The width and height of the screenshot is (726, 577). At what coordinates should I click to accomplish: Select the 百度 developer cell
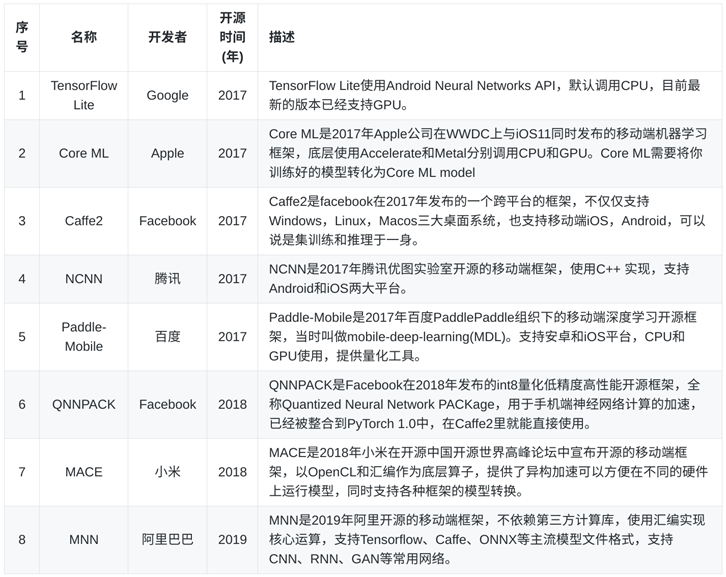pos(167,337)
